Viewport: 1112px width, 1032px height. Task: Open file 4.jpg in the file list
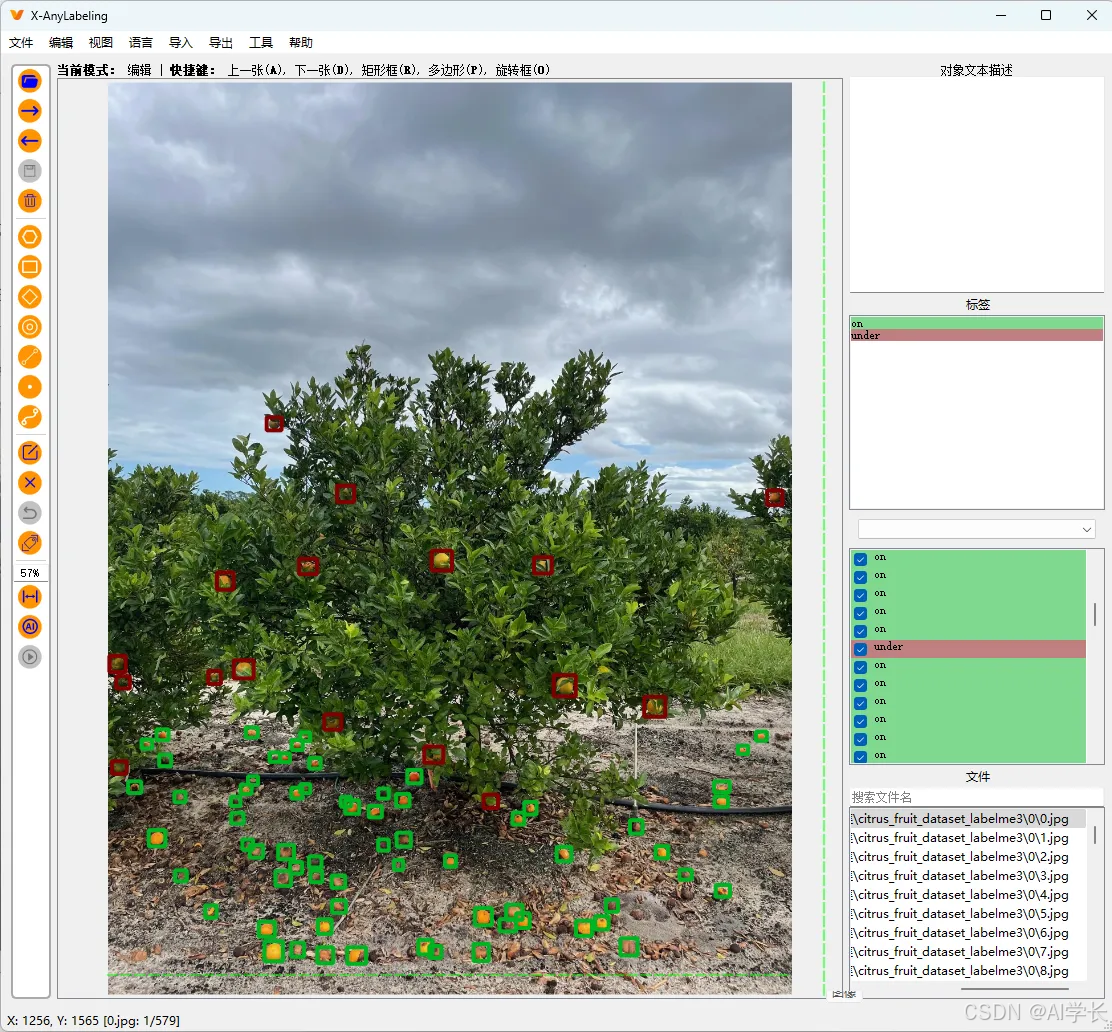pyautogui.click(x=967, y=895)
